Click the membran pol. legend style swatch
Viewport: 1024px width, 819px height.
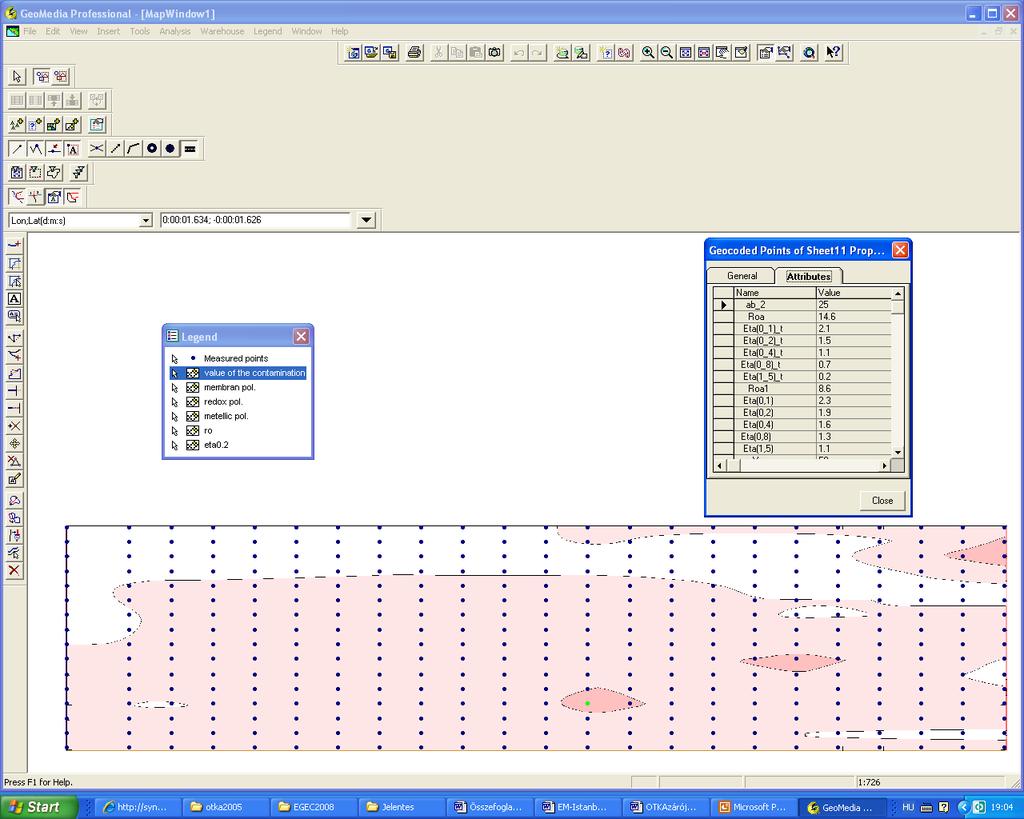pyautogui.click(x=192, y=387)
